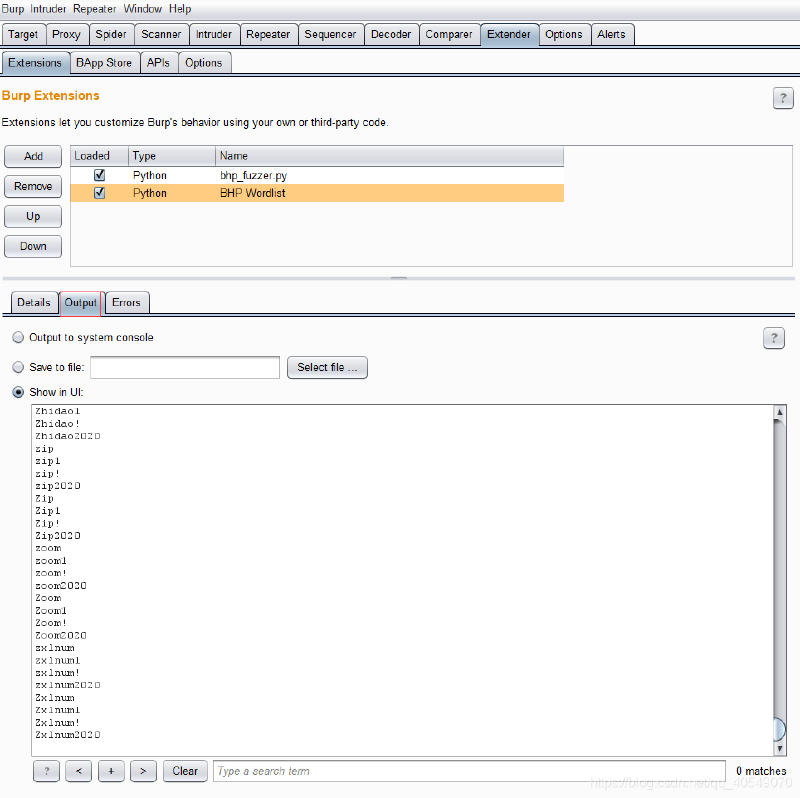Viewport: 800px width, 798px height.
Task: Click the Zhidao2020 line in output
Action: coord(68,436)
